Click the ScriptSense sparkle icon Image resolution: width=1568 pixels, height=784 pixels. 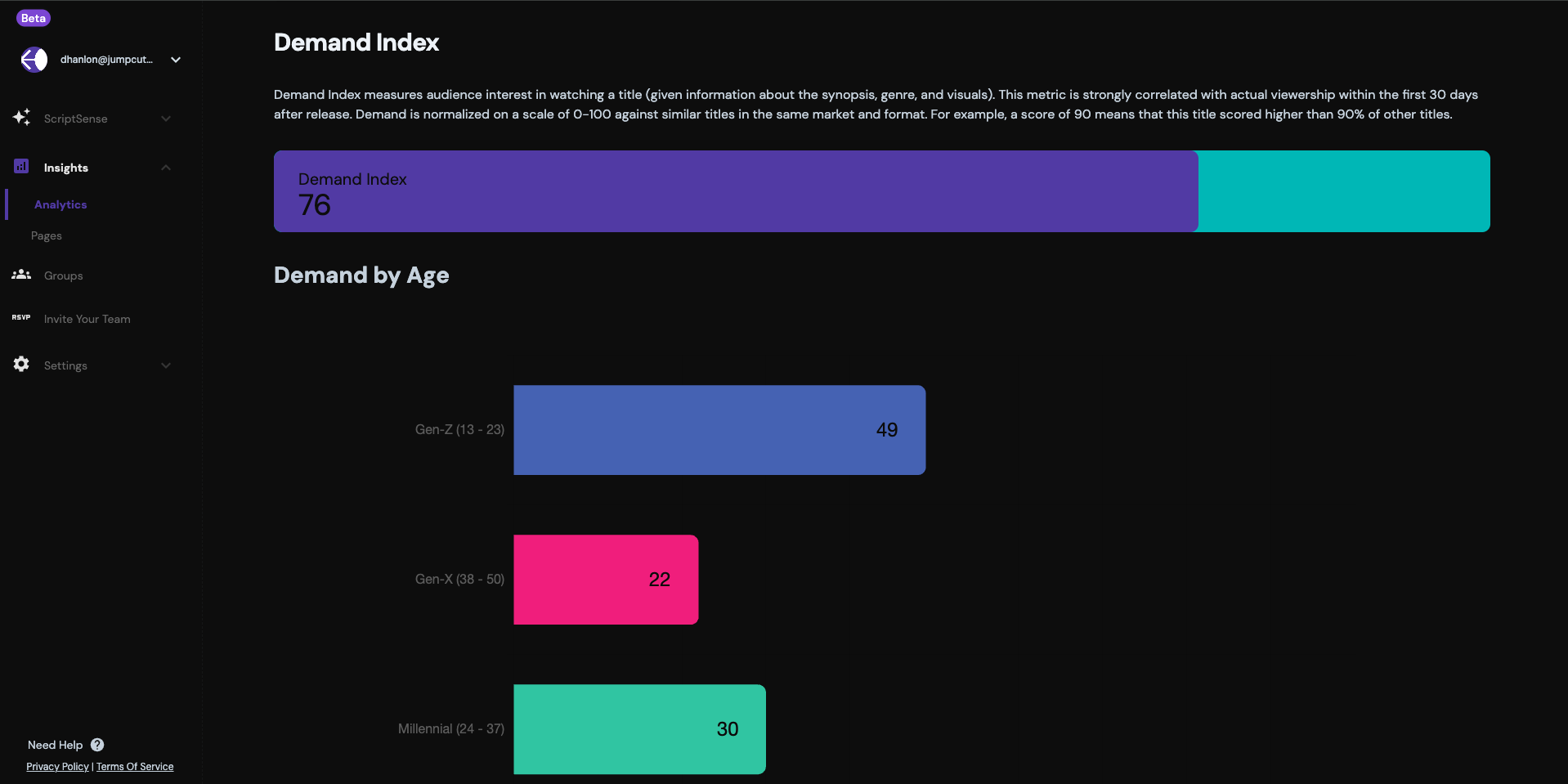click(21, 118)
